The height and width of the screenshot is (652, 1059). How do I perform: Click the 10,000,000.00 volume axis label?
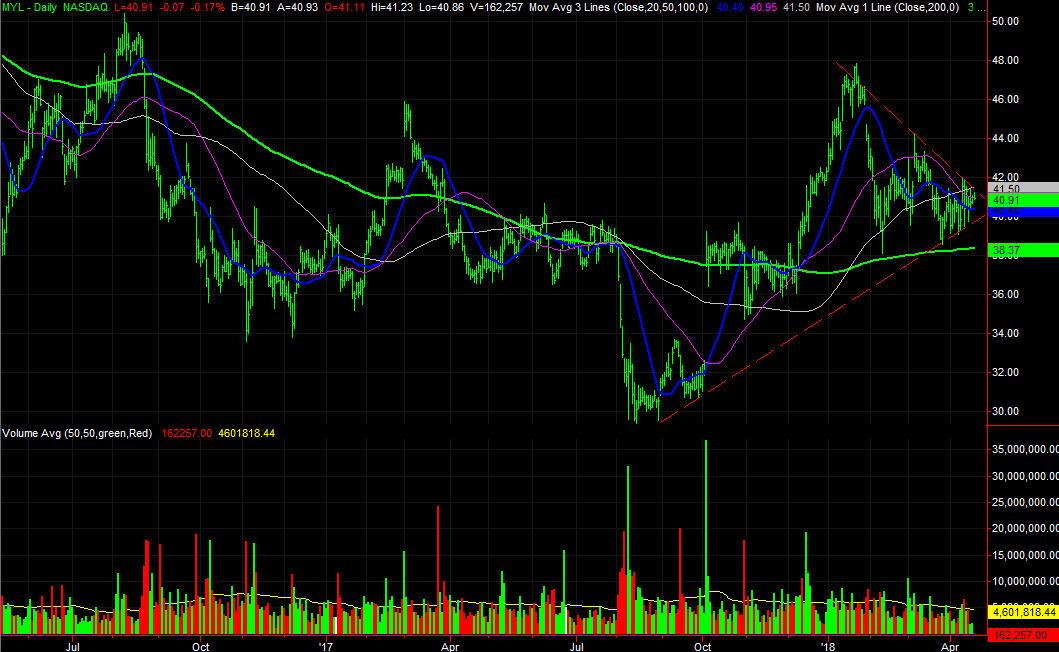click(x=1025, y=582)
